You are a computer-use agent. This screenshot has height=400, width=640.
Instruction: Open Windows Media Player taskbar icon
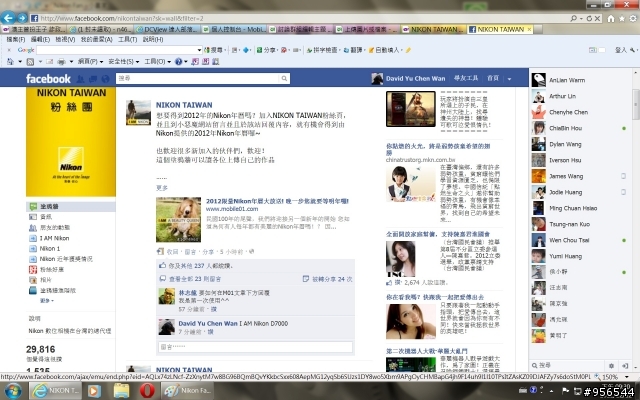93,391
